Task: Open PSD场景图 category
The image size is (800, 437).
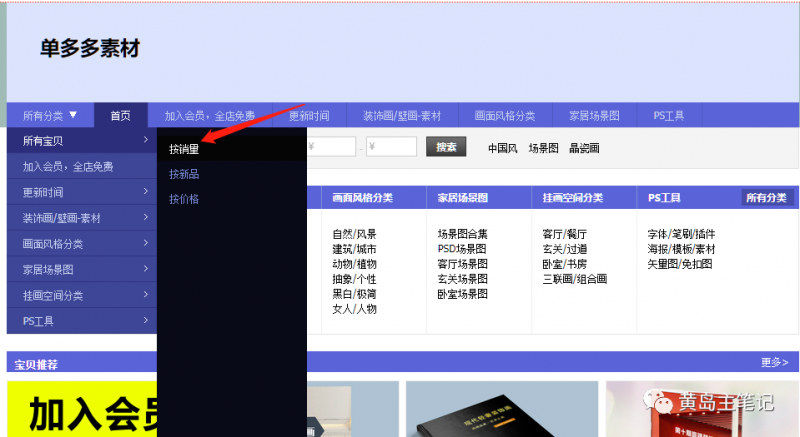Action: (x=462, y=249)
